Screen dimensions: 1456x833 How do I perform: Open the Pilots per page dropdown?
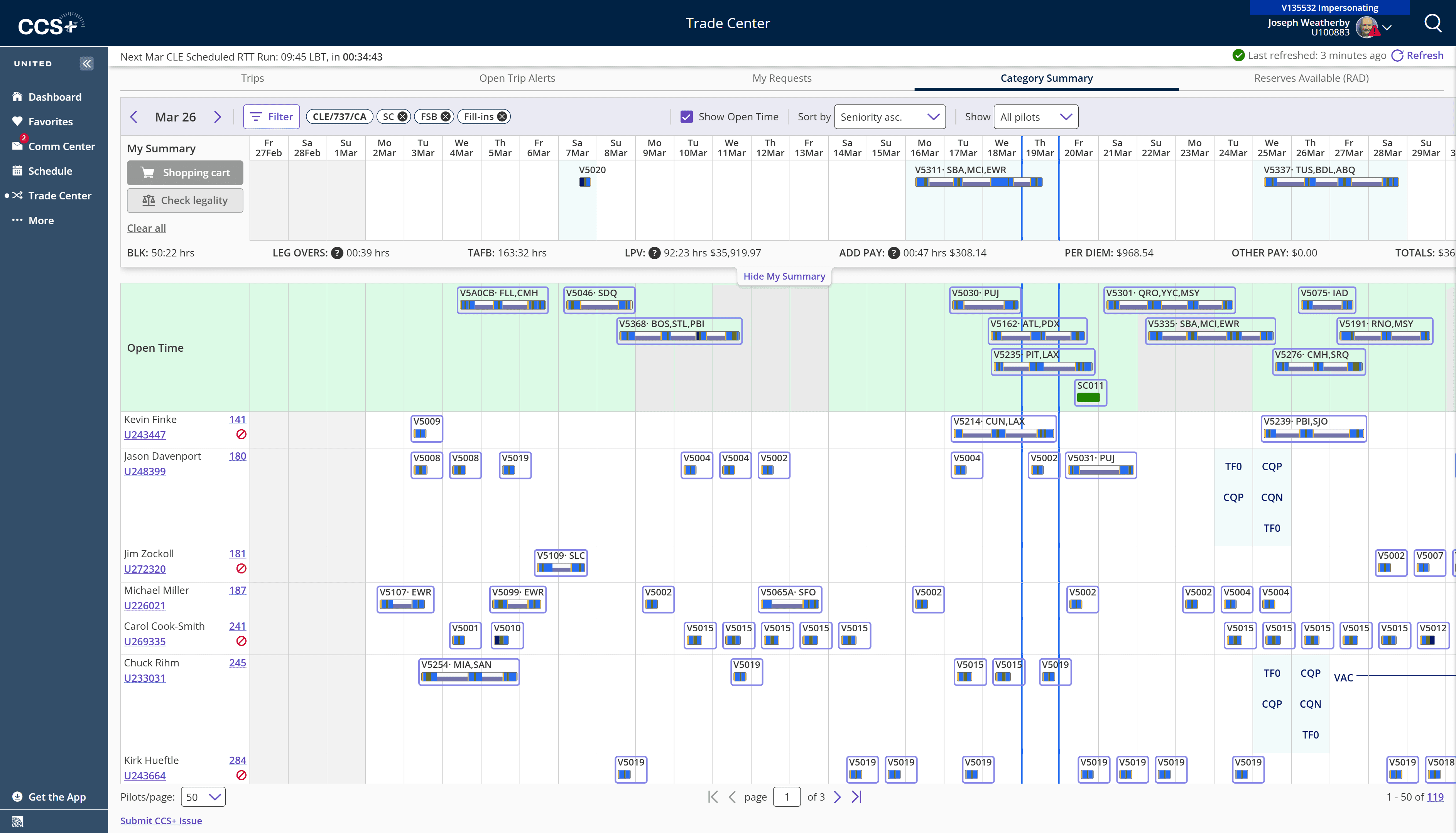coord(203,796)
